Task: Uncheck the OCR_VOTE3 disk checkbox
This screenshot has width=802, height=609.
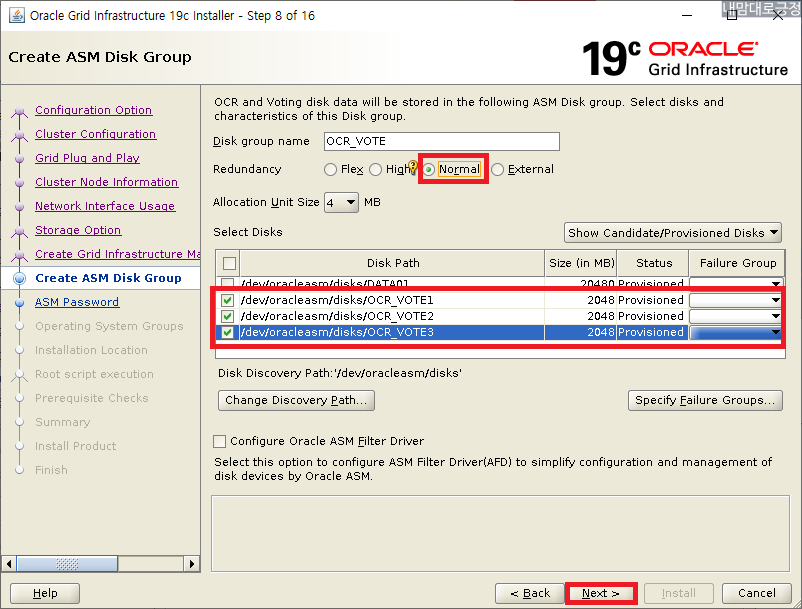Action: 228,332
